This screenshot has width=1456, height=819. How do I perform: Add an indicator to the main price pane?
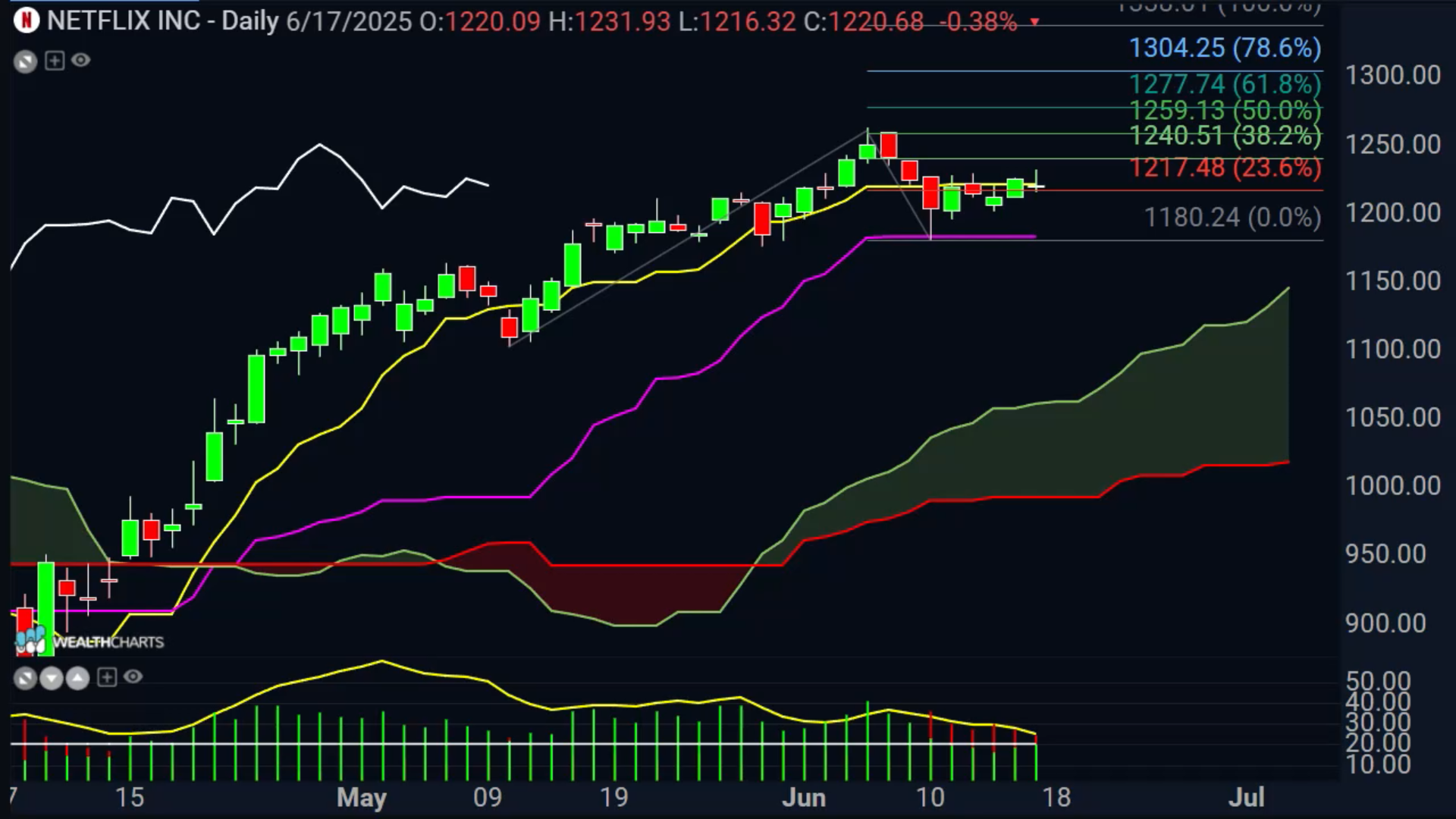[x=55, y=61]
